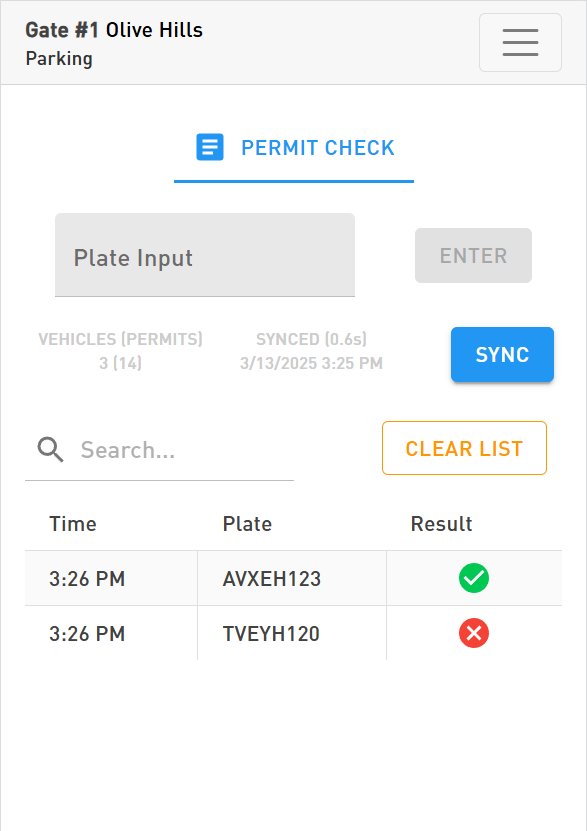Click the Plate column header
The image size is (587, 831).
tap(247, 524)
